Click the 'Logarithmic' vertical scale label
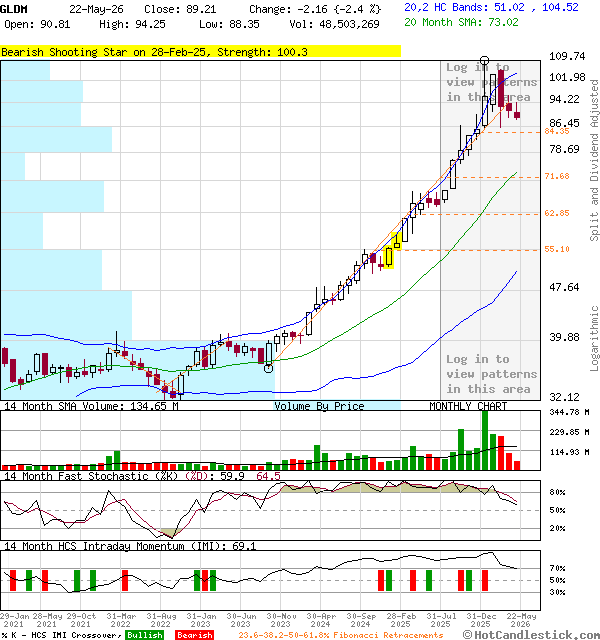600x640 pixels. pos(594,338)
